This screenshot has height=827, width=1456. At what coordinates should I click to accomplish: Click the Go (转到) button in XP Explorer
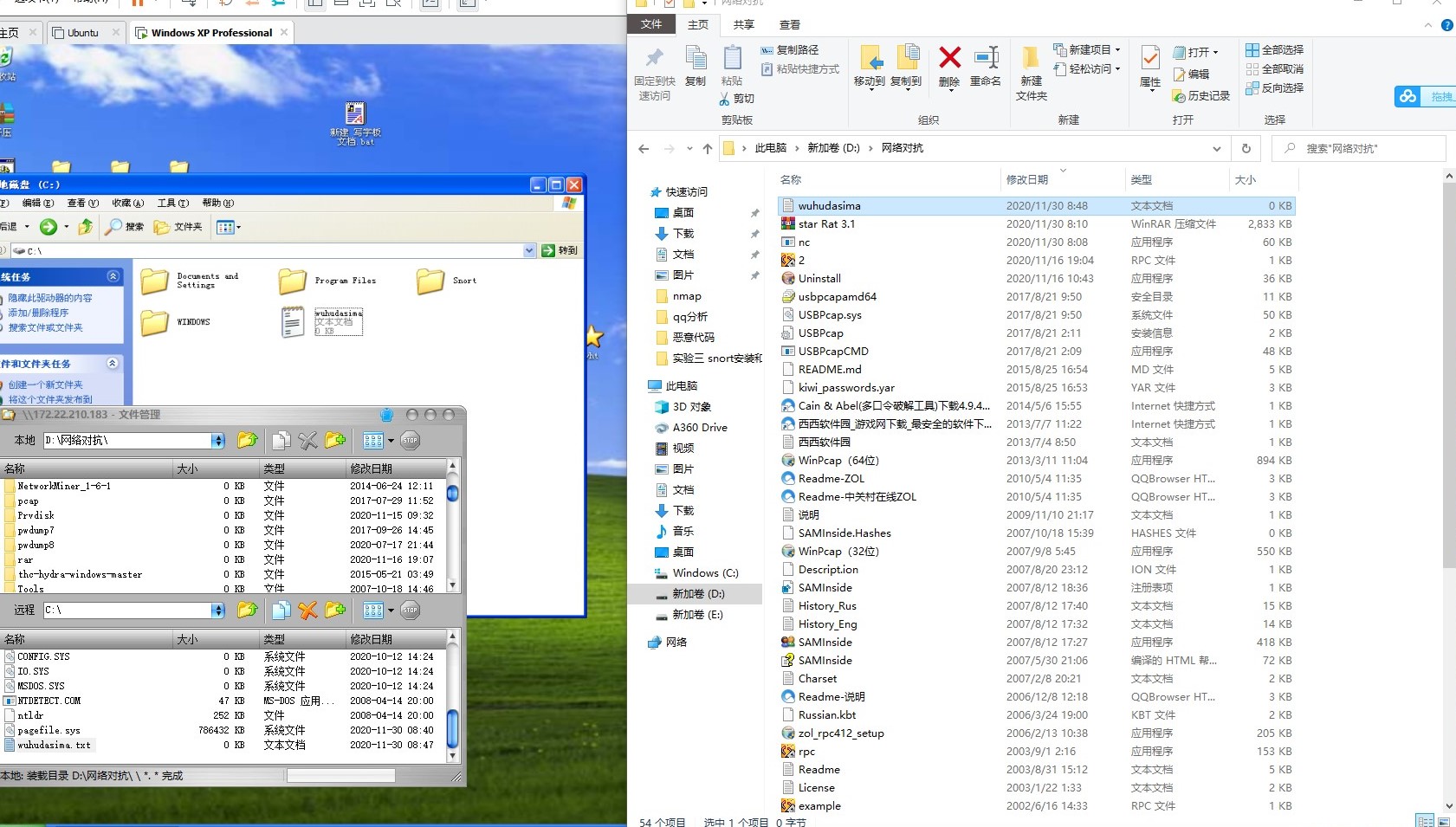point(560,251)
